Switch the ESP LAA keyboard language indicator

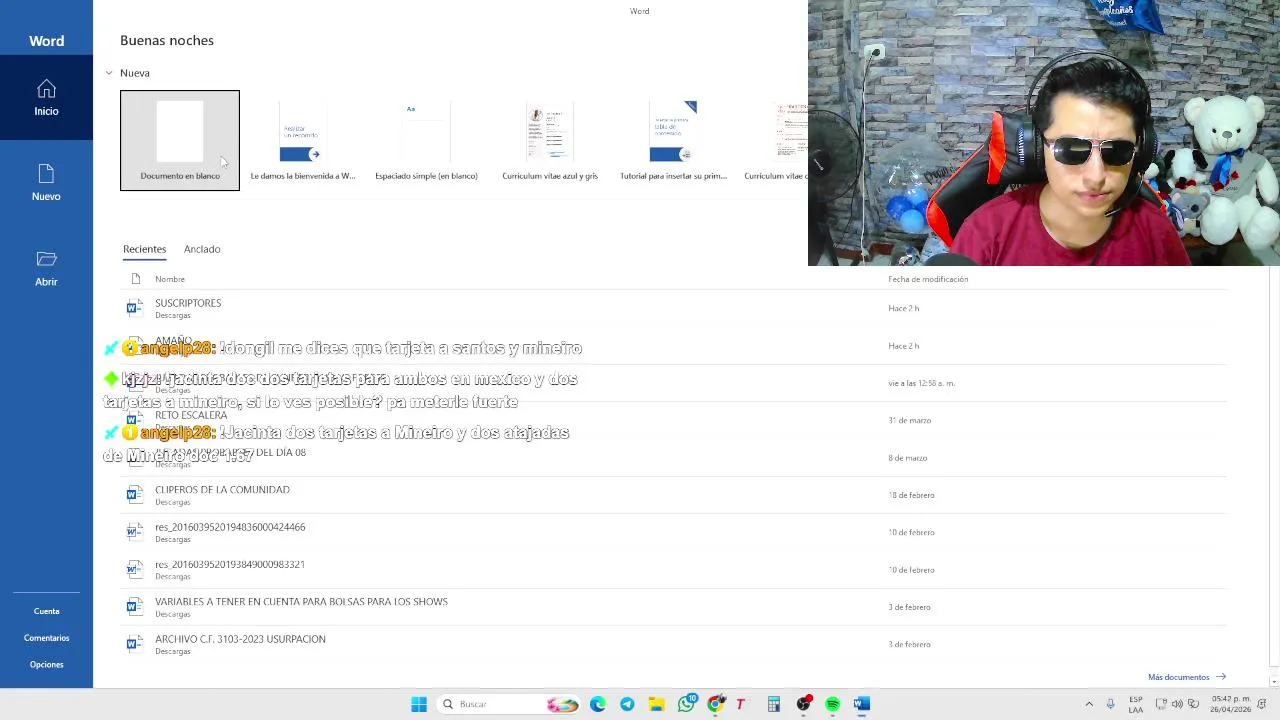(1136, 704)
